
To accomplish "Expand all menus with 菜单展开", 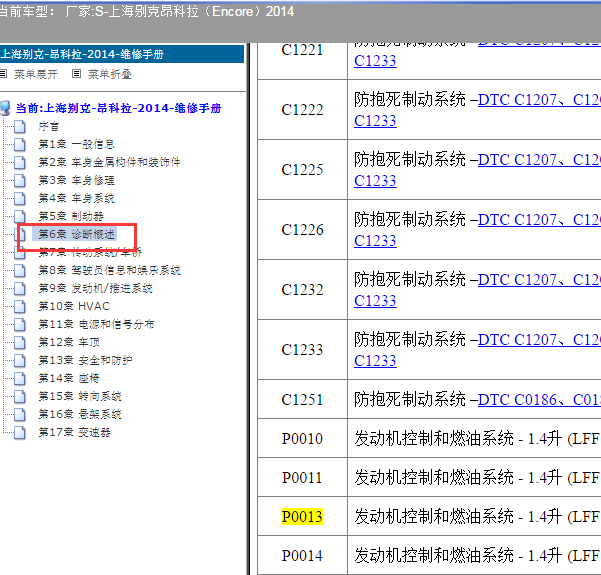I will click(x=38, y=74).
